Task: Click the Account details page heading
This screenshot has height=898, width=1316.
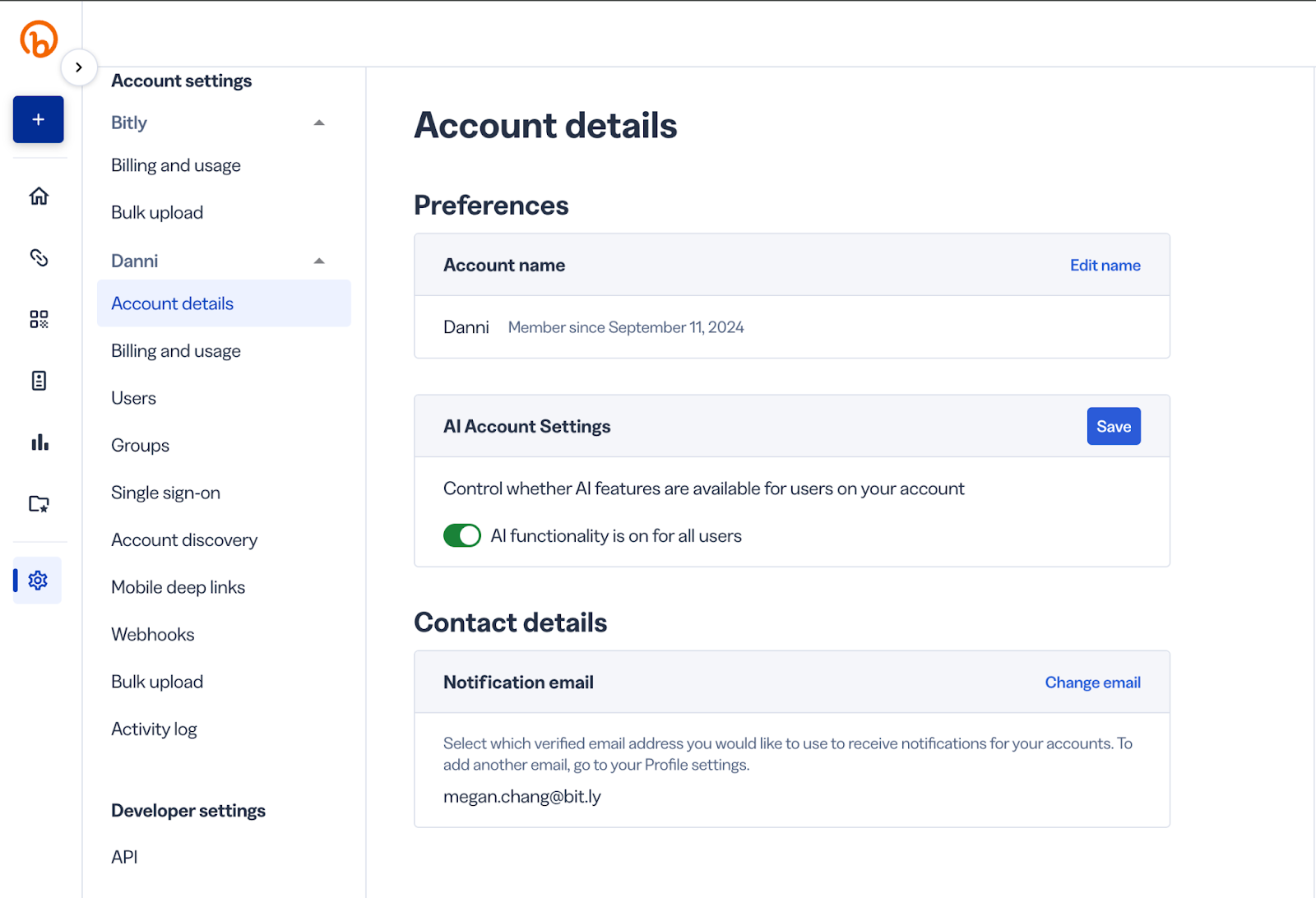Action: point(545,125)
